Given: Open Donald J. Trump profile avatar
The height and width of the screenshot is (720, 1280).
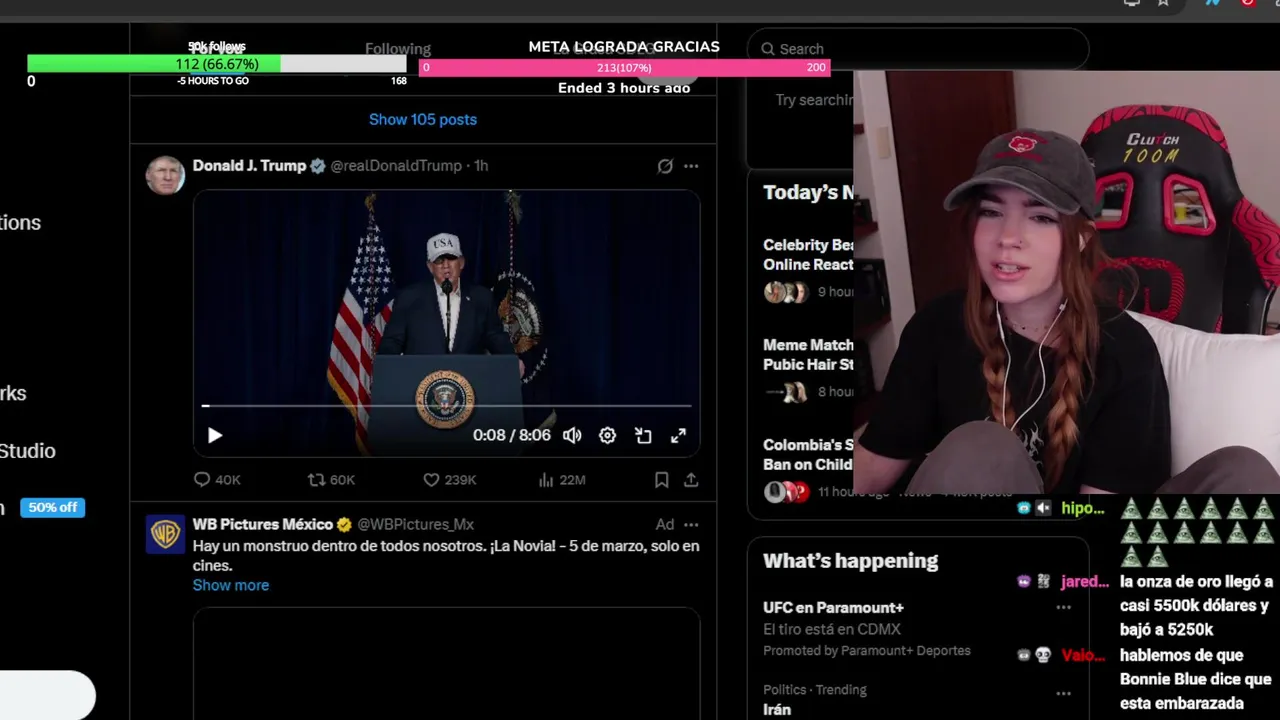Looking at the screenshot, I should click(x=165, y=175).
